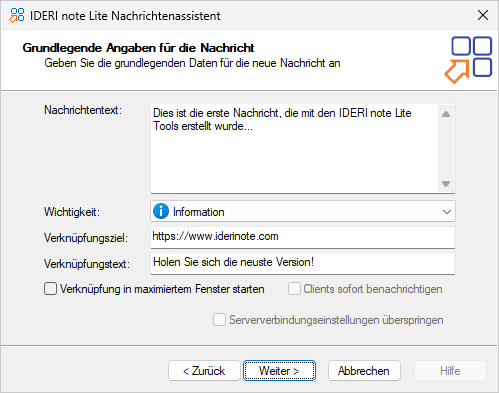Screen dimensions: 499x393
Task: Click the Hilfe button
Action: [x=450, y=370]
